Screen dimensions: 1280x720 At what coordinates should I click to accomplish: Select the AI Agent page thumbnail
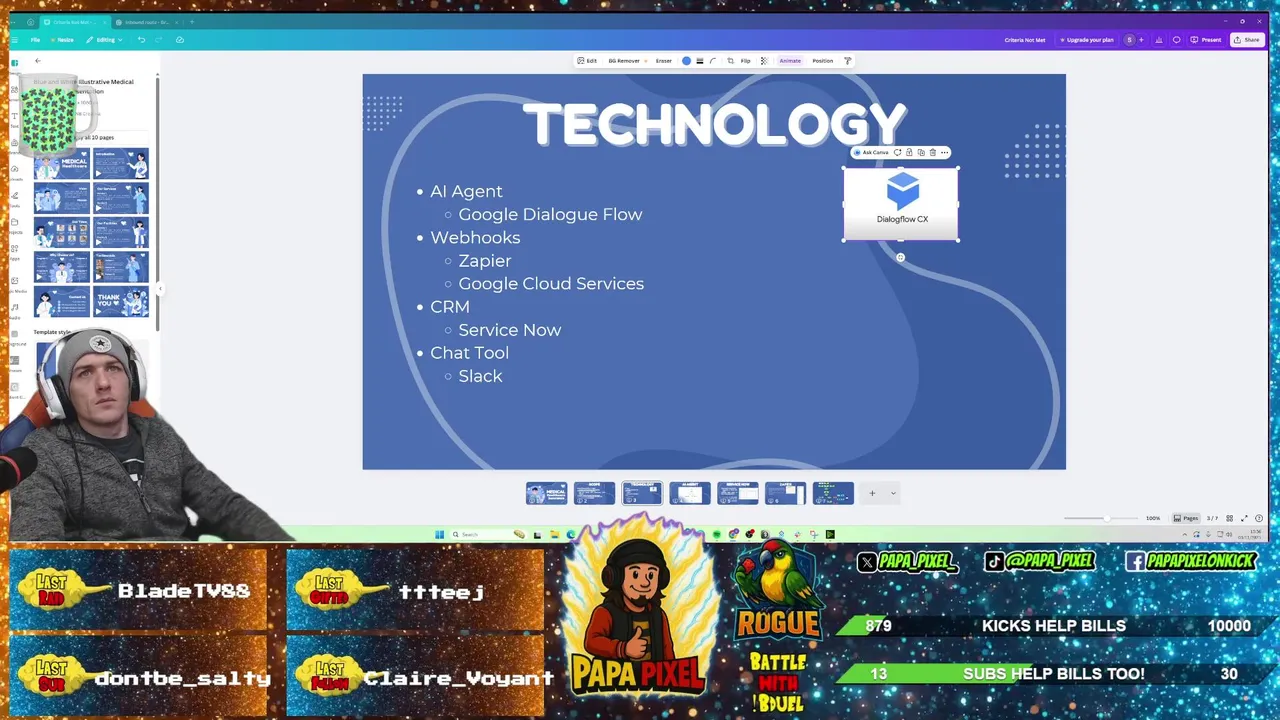[690, 493]
